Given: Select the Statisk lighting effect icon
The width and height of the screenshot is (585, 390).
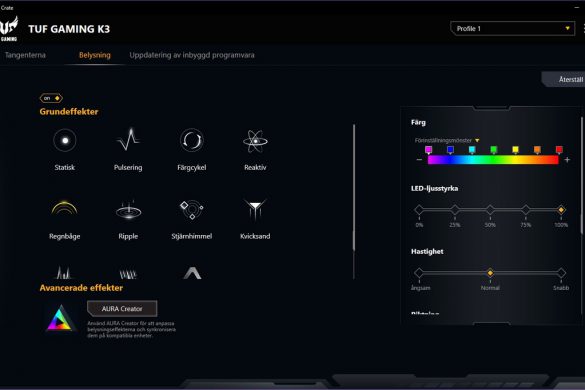Looking at the screenshot, I should click(65, 141).
